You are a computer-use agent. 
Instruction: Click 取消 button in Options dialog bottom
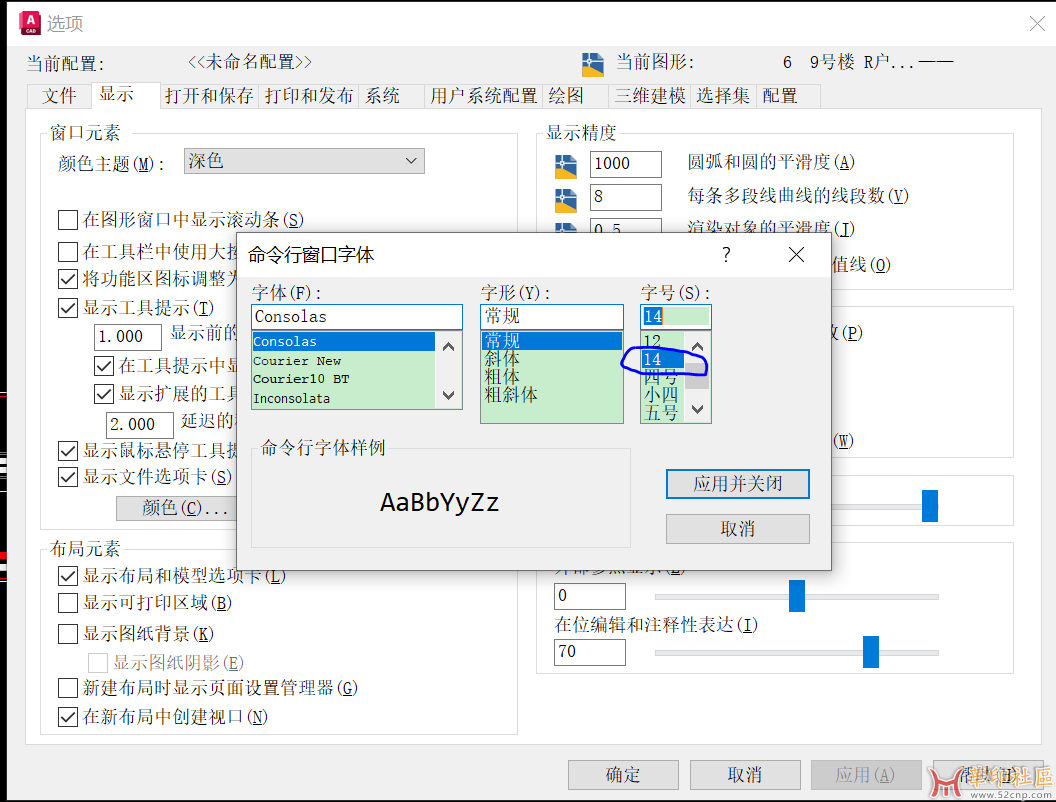pyautogui.click(x=745, y=775)
